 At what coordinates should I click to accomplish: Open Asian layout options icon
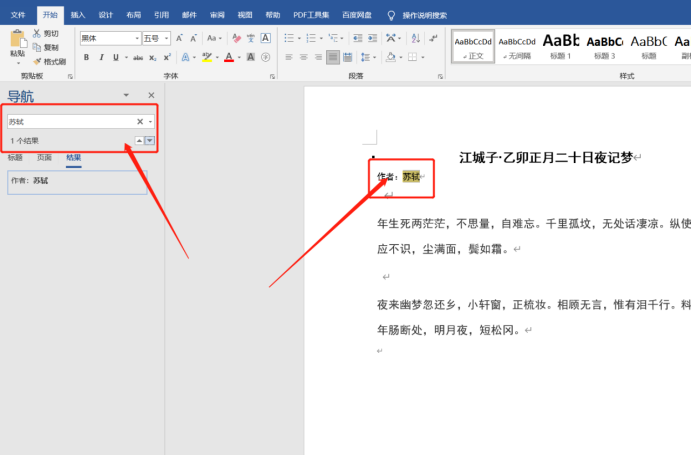pyautogui.click(x=391, y=38)
